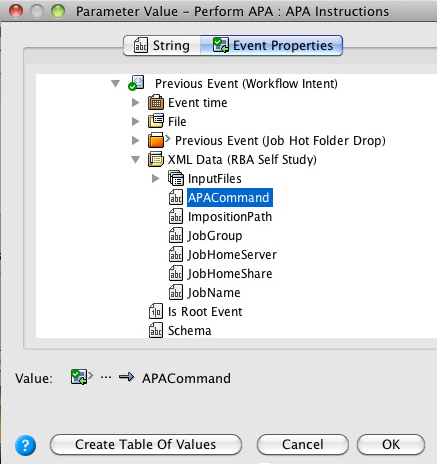Click Create Table Of Values button
This screenshot has height=464, width=437.
tap(146, 444)
